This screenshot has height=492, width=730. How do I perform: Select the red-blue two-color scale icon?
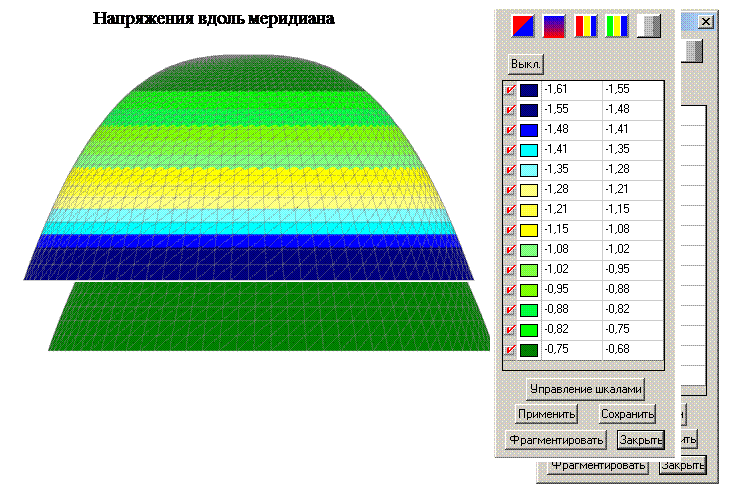(522, 26)
